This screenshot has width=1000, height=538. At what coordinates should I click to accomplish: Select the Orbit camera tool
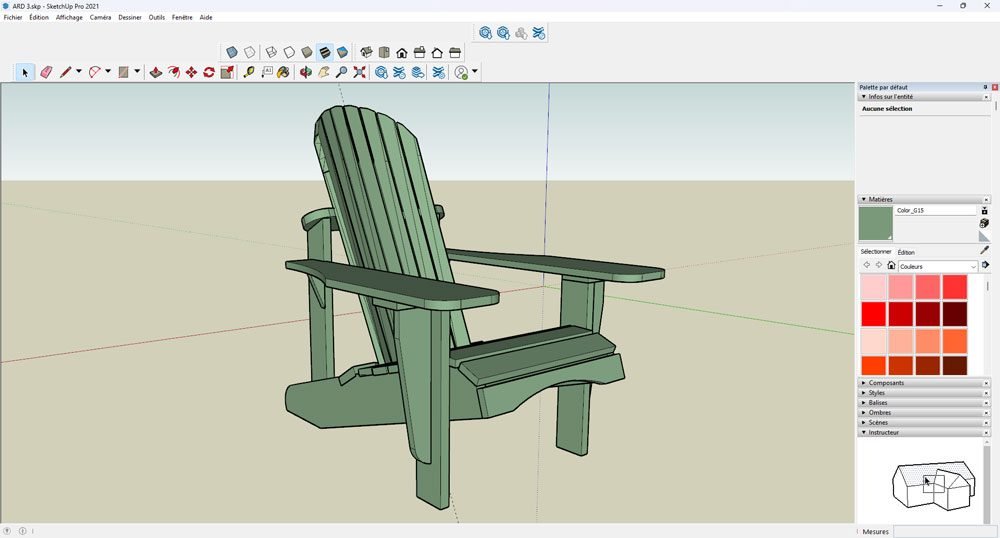305,73
